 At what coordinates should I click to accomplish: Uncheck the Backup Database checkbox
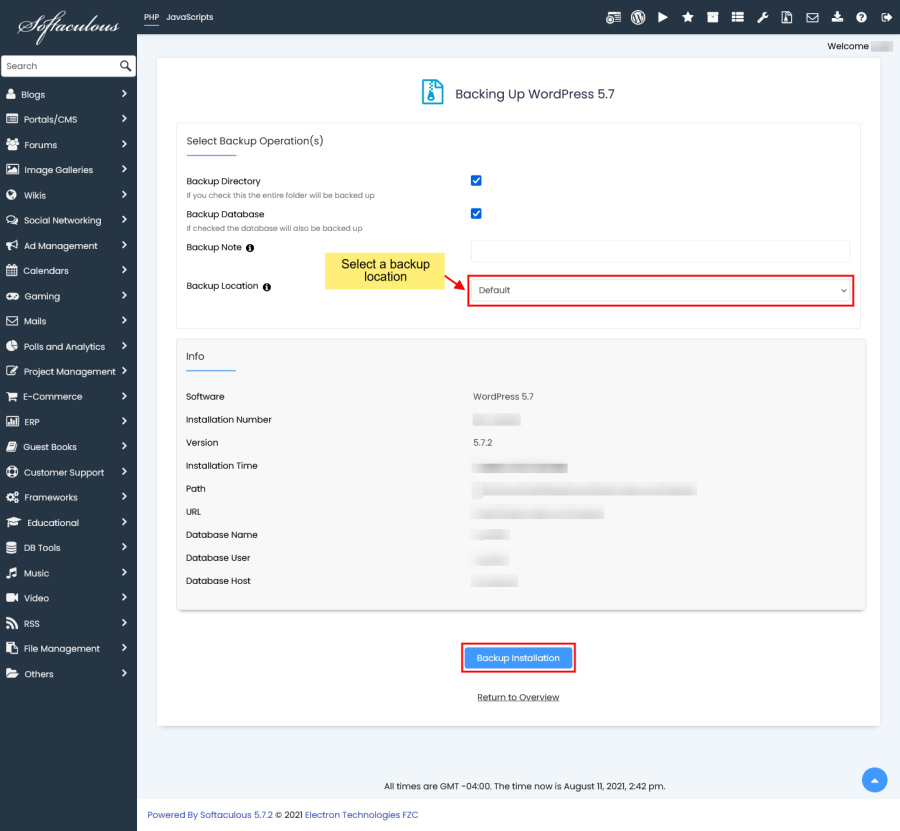476,213
